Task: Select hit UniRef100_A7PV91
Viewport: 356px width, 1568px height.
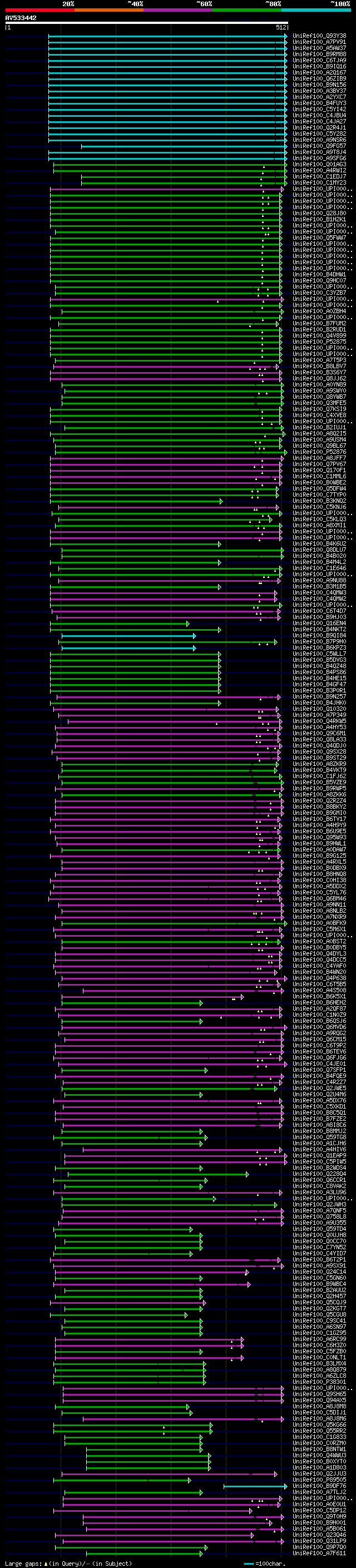Action: (319, 42)
